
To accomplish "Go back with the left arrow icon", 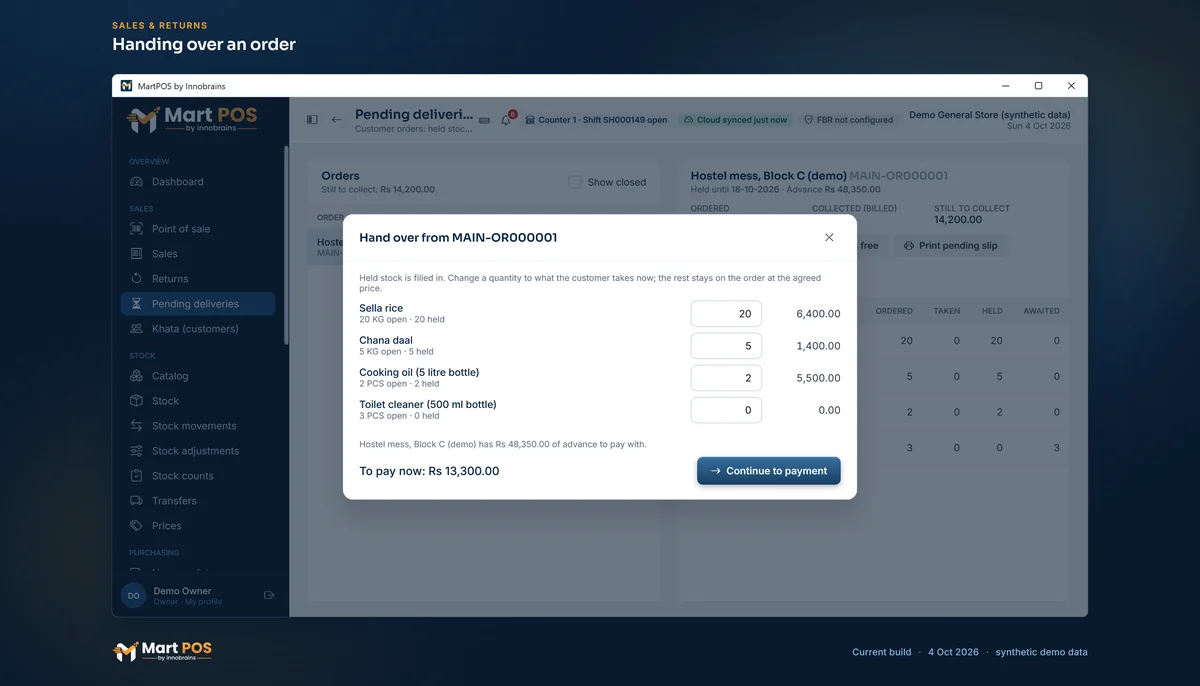I will pos(336,120).
